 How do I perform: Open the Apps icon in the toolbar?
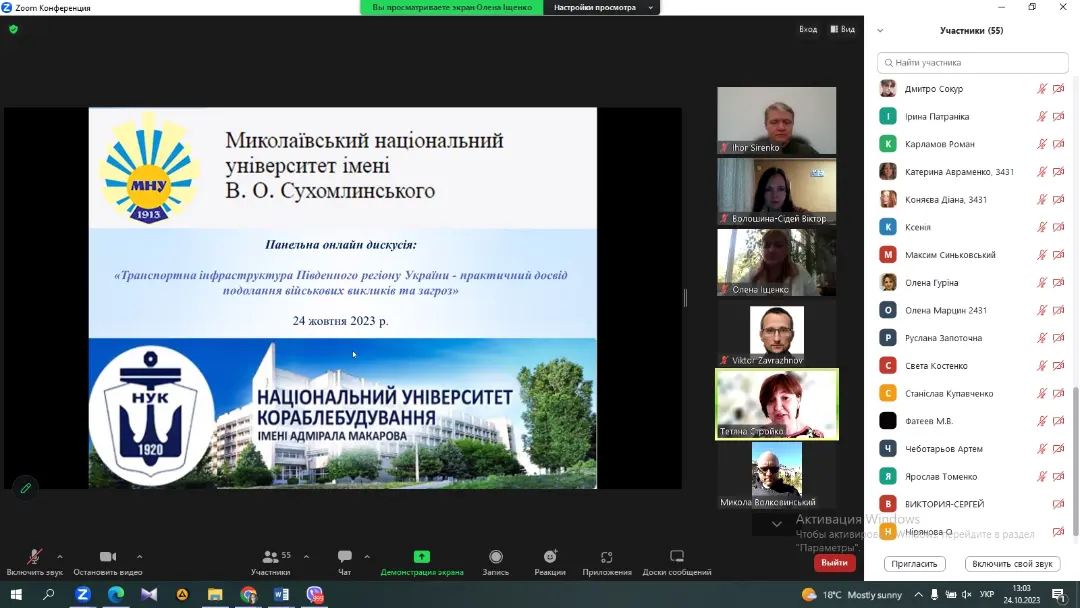click(x=606, y=557)
